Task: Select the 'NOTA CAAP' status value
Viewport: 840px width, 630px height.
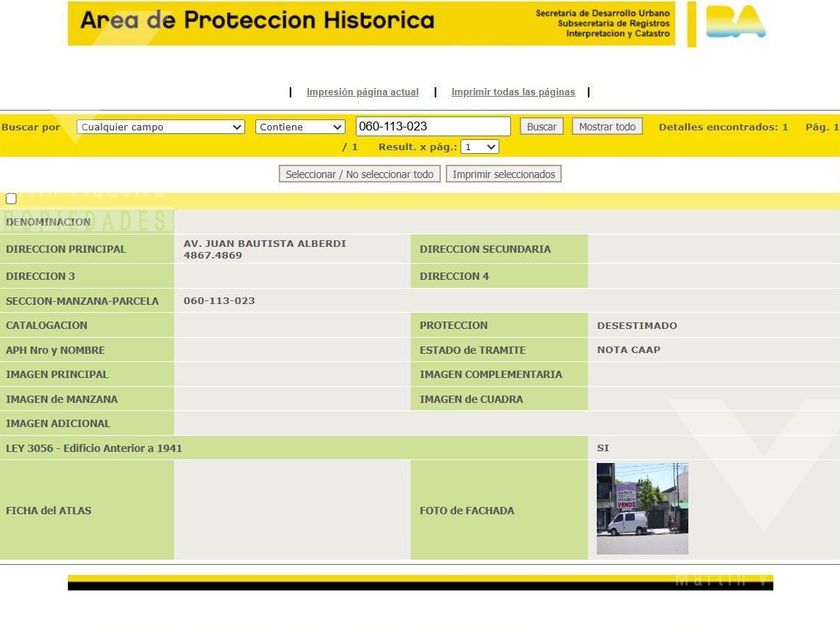Action: tap(628, 350)
